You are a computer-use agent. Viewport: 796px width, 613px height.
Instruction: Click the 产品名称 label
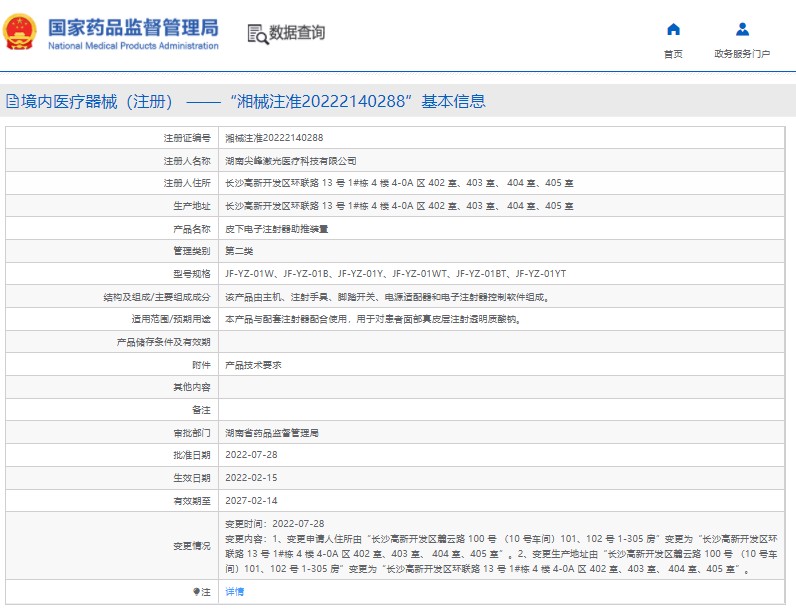pyautogui.click(x=191, y=229)
